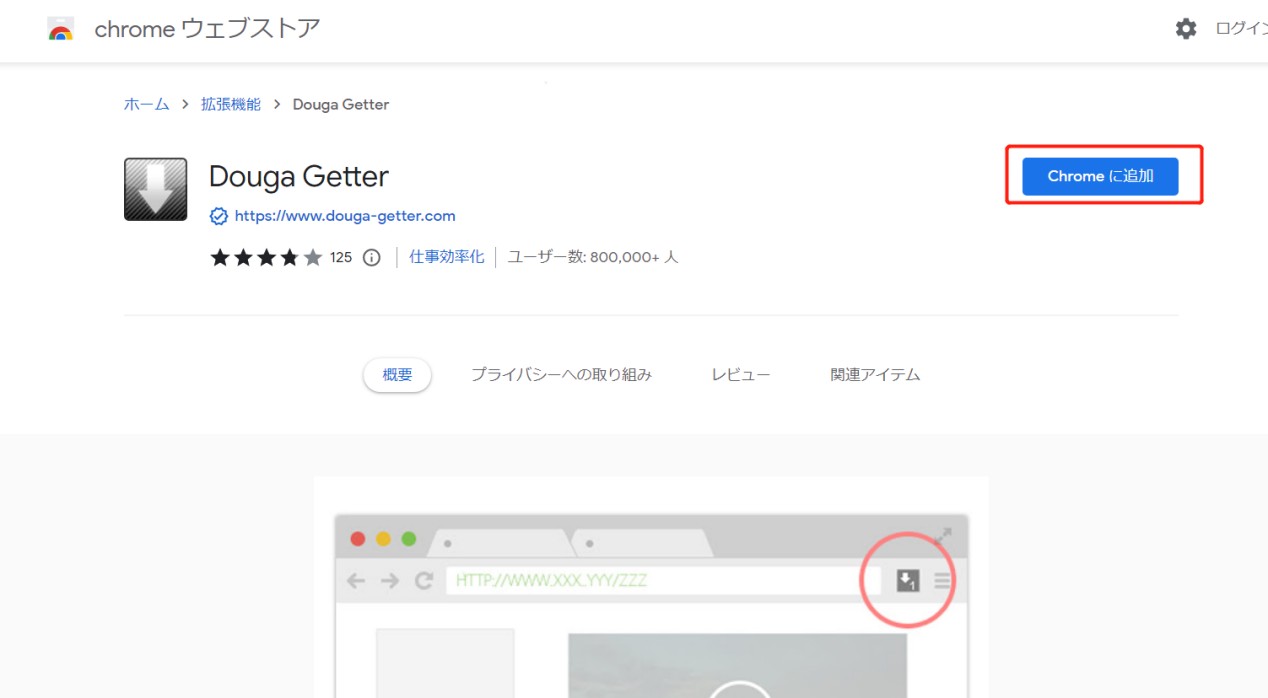Open the 拡張機能 breadcrumb link

[x=230, y=104]
